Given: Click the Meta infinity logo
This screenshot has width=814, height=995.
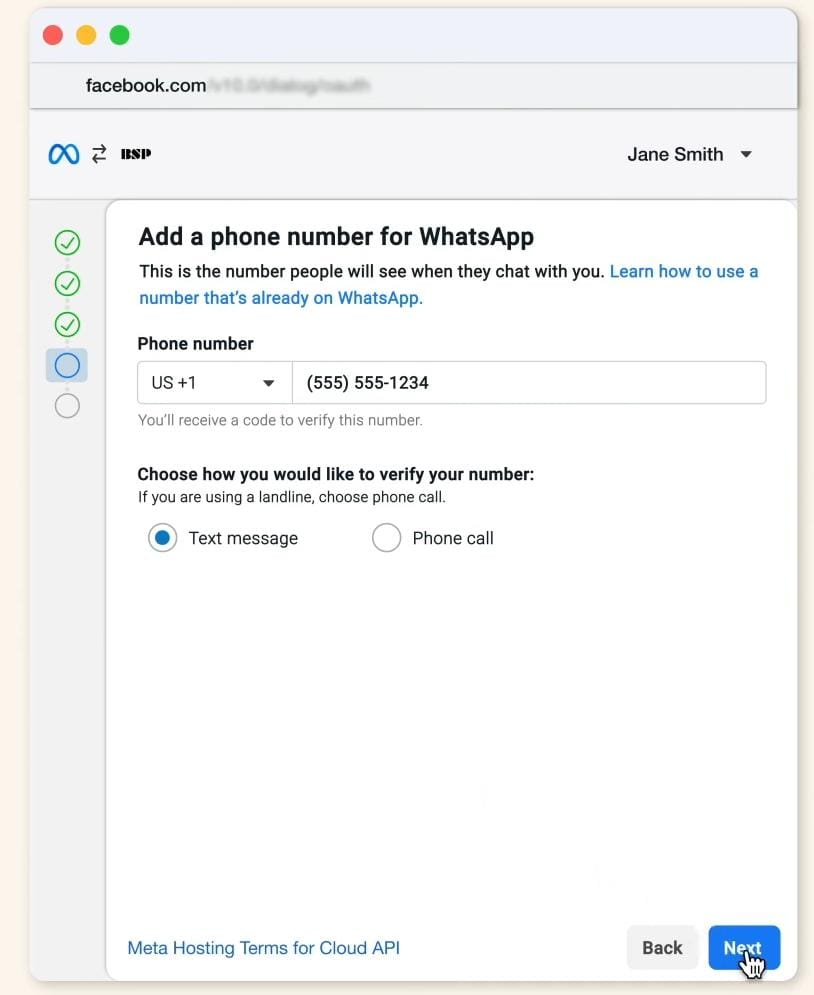Looking at the screenshot, I should click(64, 154).
